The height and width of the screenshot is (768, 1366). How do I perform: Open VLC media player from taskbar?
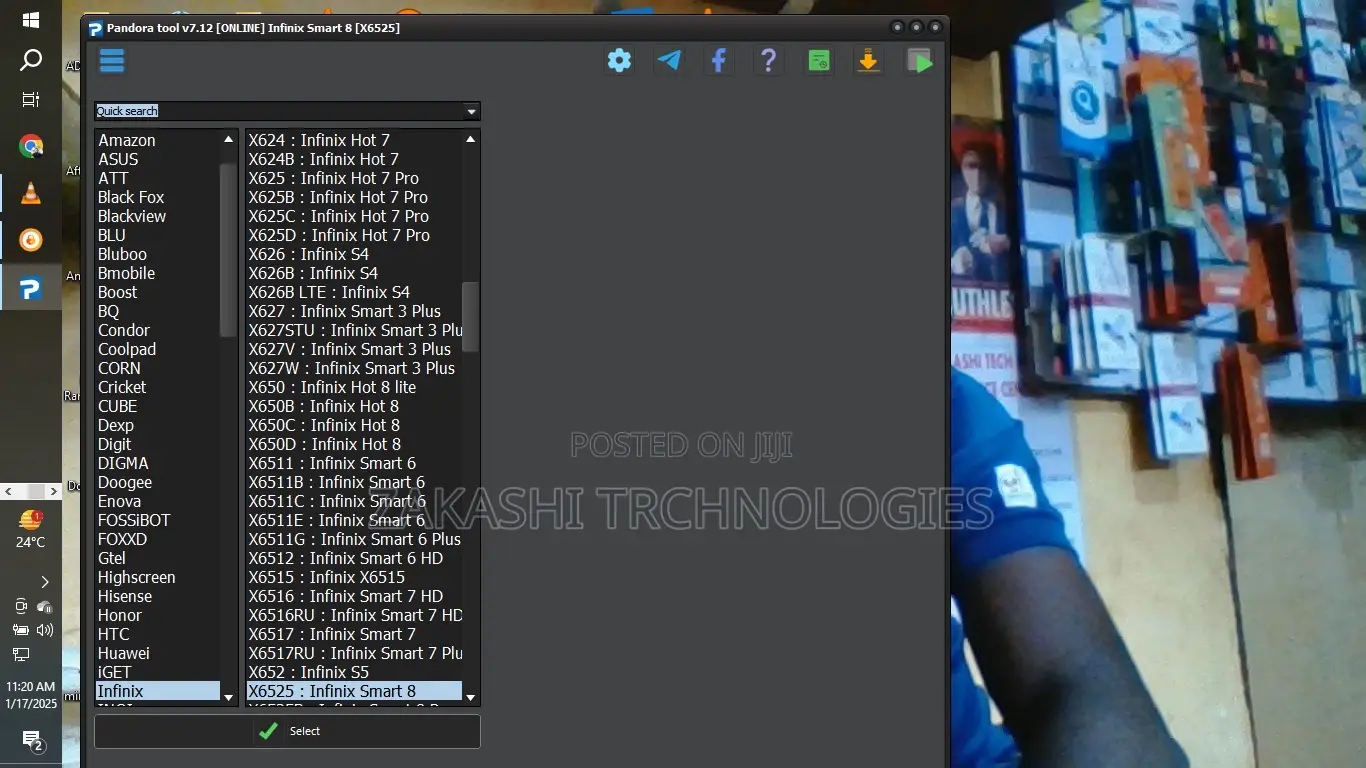click(31, 193)
